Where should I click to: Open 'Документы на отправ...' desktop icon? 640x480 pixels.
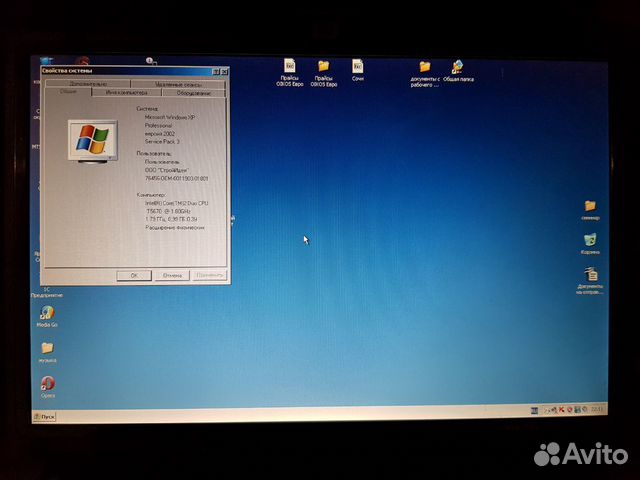click(591, 275)
